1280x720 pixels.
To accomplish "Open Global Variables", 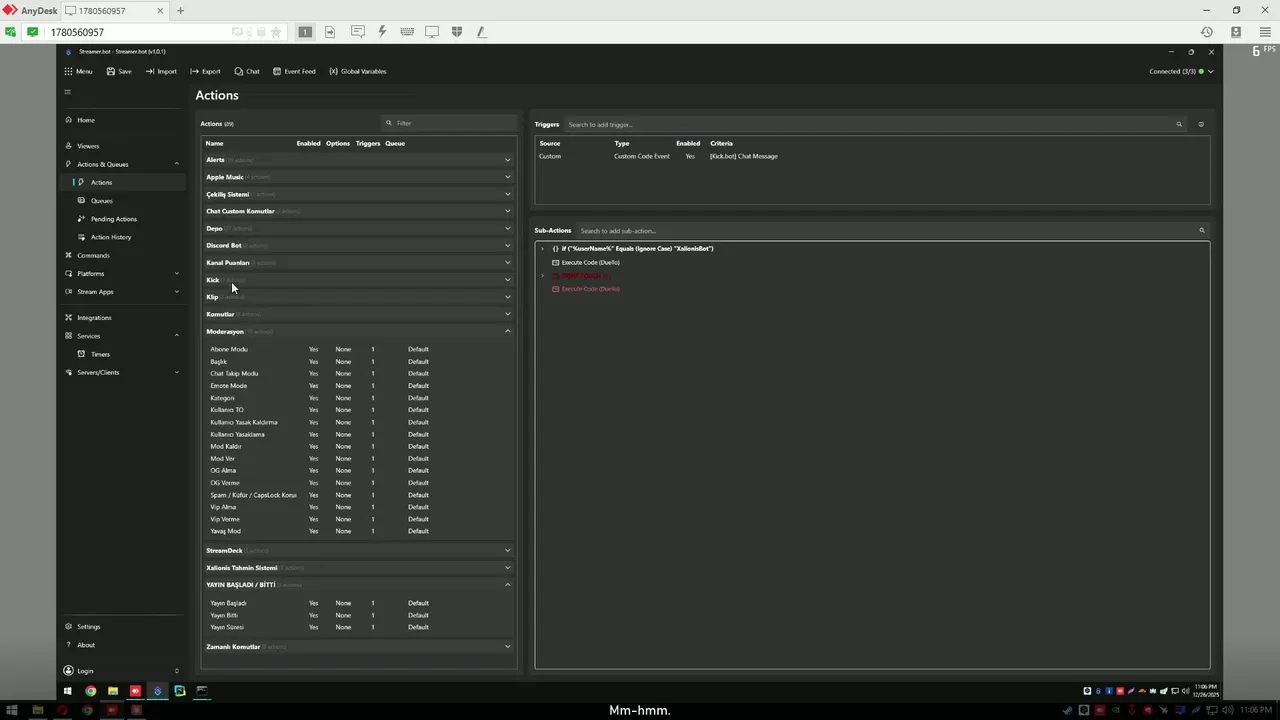I will pyautogui.click(x=358, y=71).
